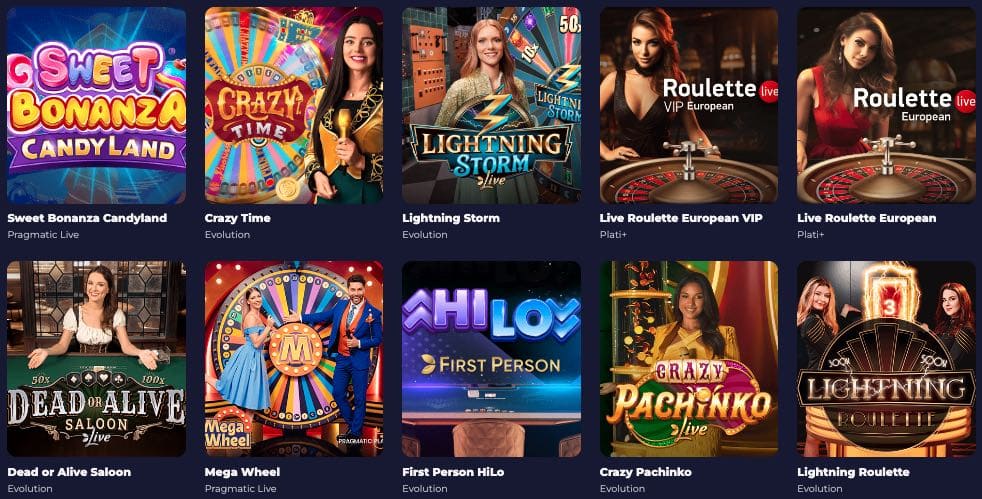Viewport: 982px width, 499px height.
Task: Open the Roulette European live thumbnail
Action: 886,105
